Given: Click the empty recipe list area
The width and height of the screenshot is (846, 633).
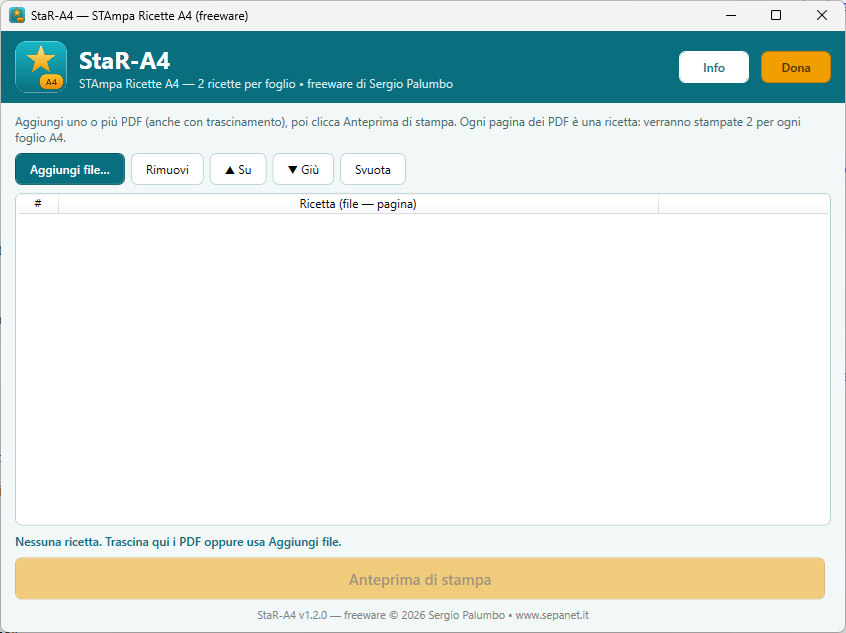Looking at the screenshot, I should (422, 368).
